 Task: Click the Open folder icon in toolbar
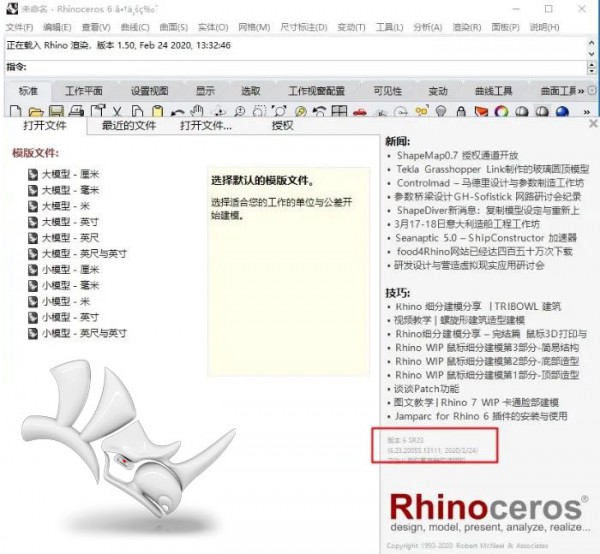coord(36,112)
